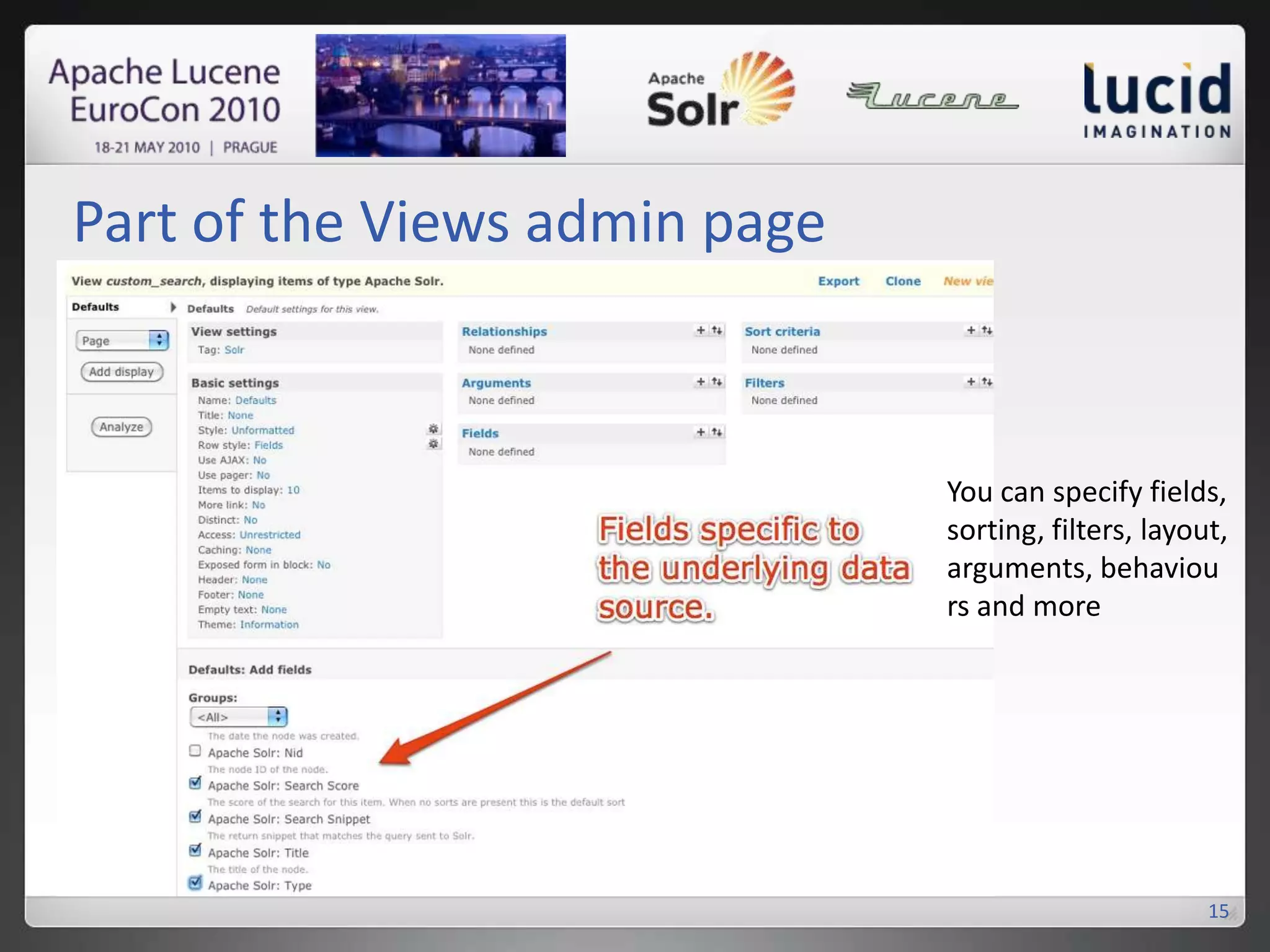The width and height of the screenshot is (1270, 952).
Task: Uncheck Apache Solr: Type checkbox
Action: [x=195, y=883]
